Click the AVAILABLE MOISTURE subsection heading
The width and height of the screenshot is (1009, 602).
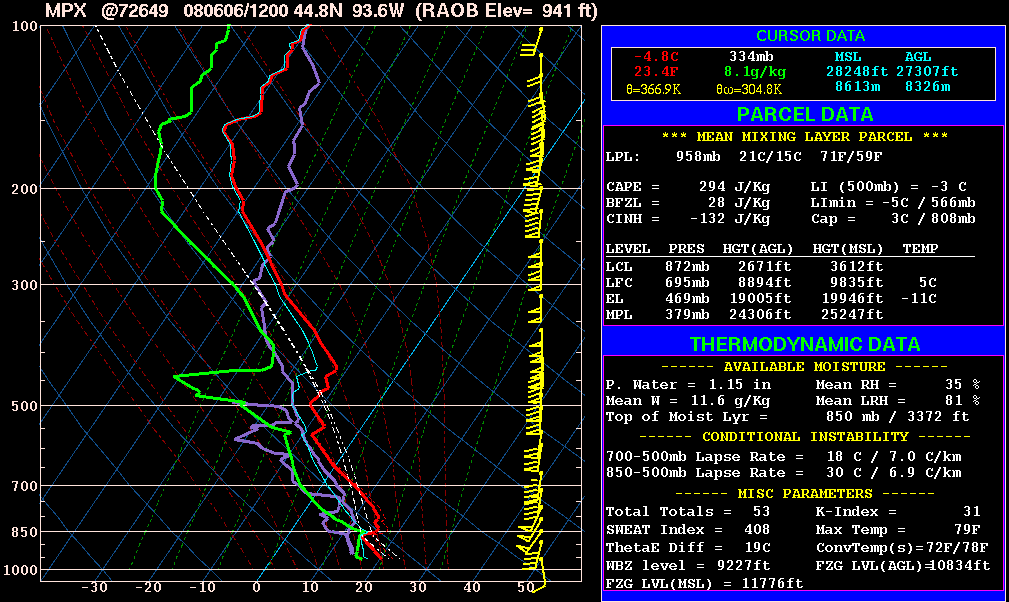point(803,367)
